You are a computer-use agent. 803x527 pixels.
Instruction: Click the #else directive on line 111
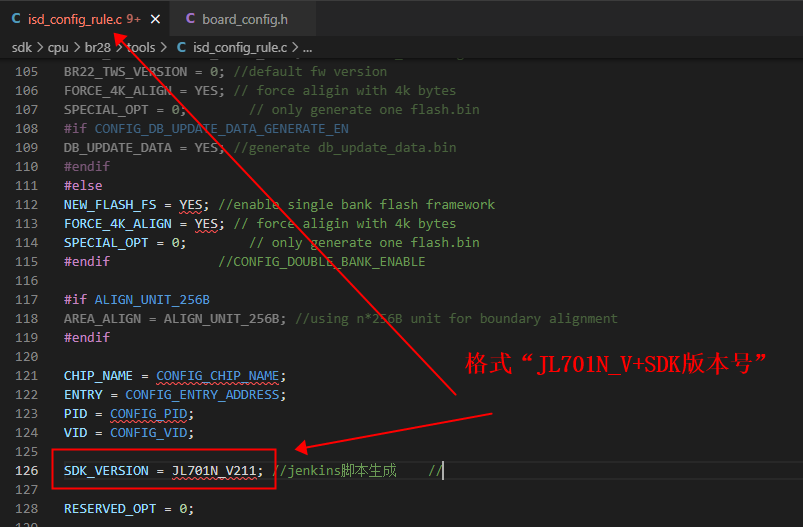click(x=83, y=185)
